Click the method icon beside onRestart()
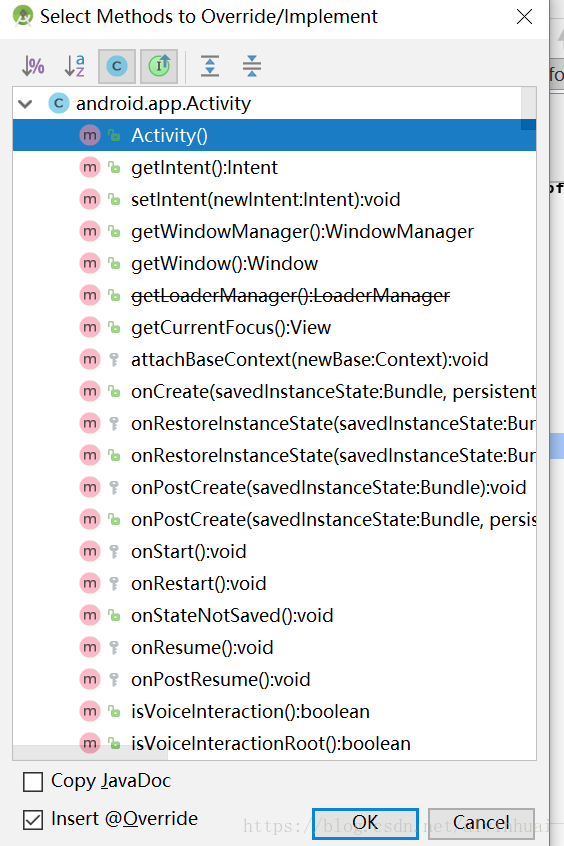The width and height of the screenshot is (564, 846). pos(90,583)
